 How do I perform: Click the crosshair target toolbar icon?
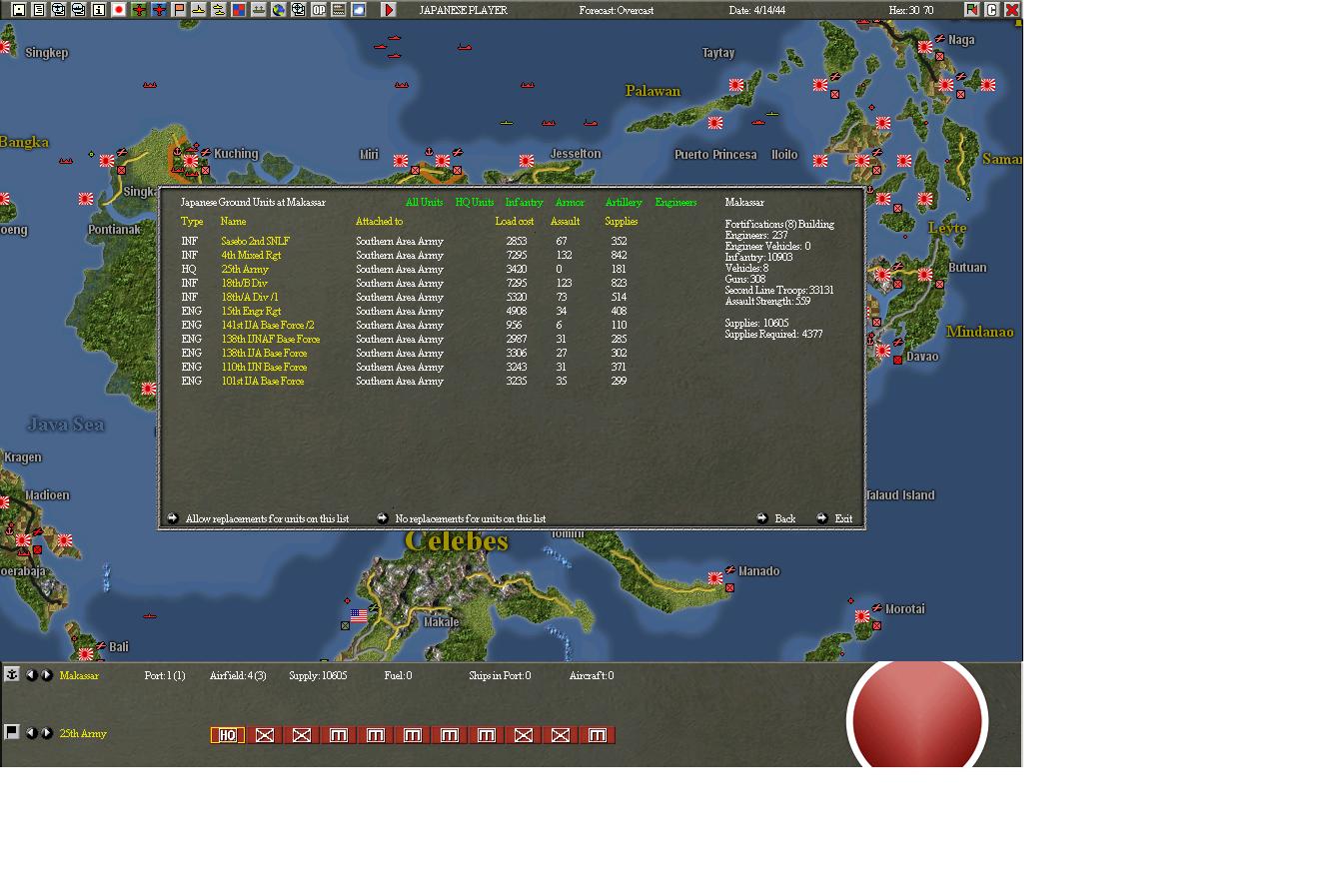coord(299,10)
